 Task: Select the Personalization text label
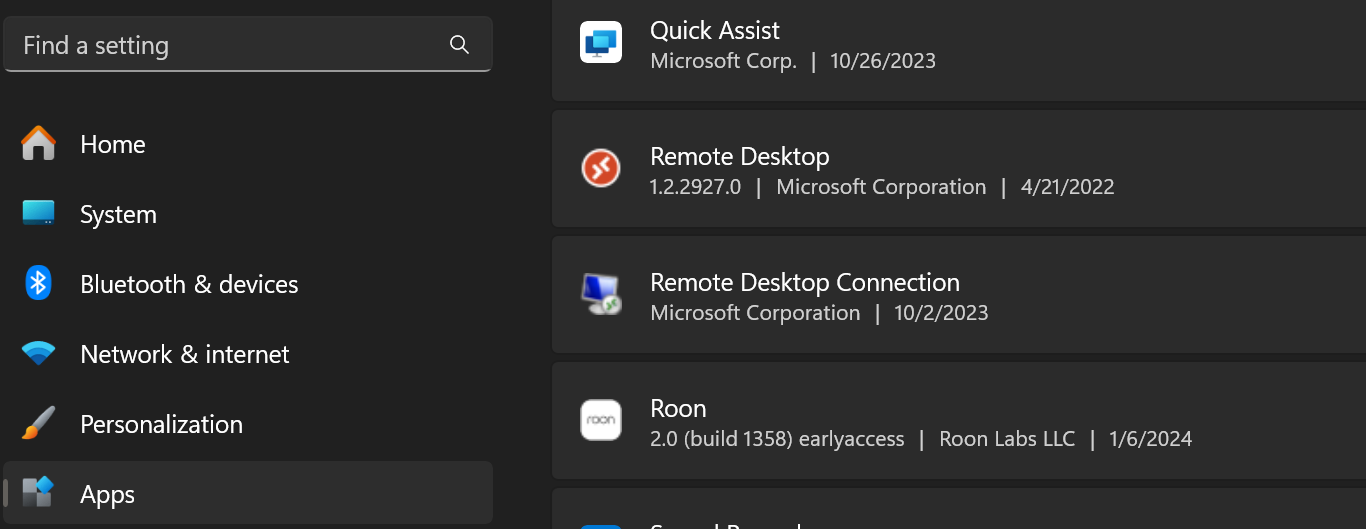161,425
